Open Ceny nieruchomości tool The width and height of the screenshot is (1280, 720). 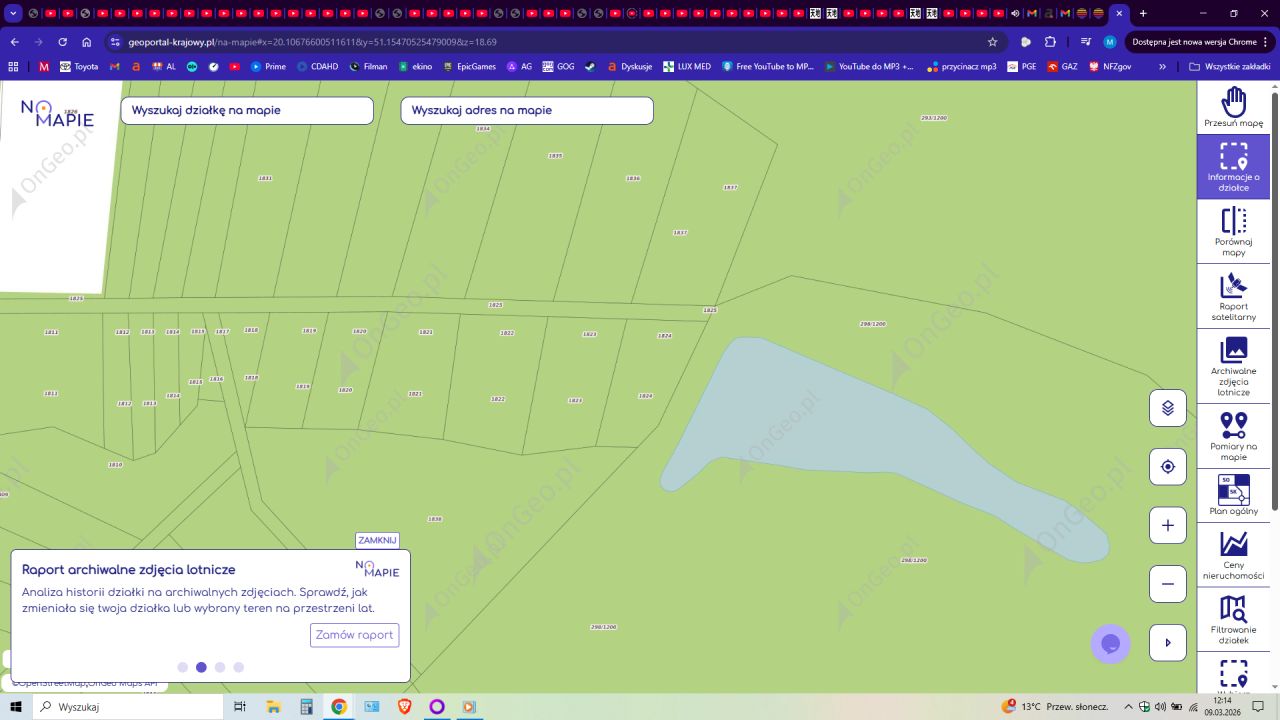click(1233, 554)
